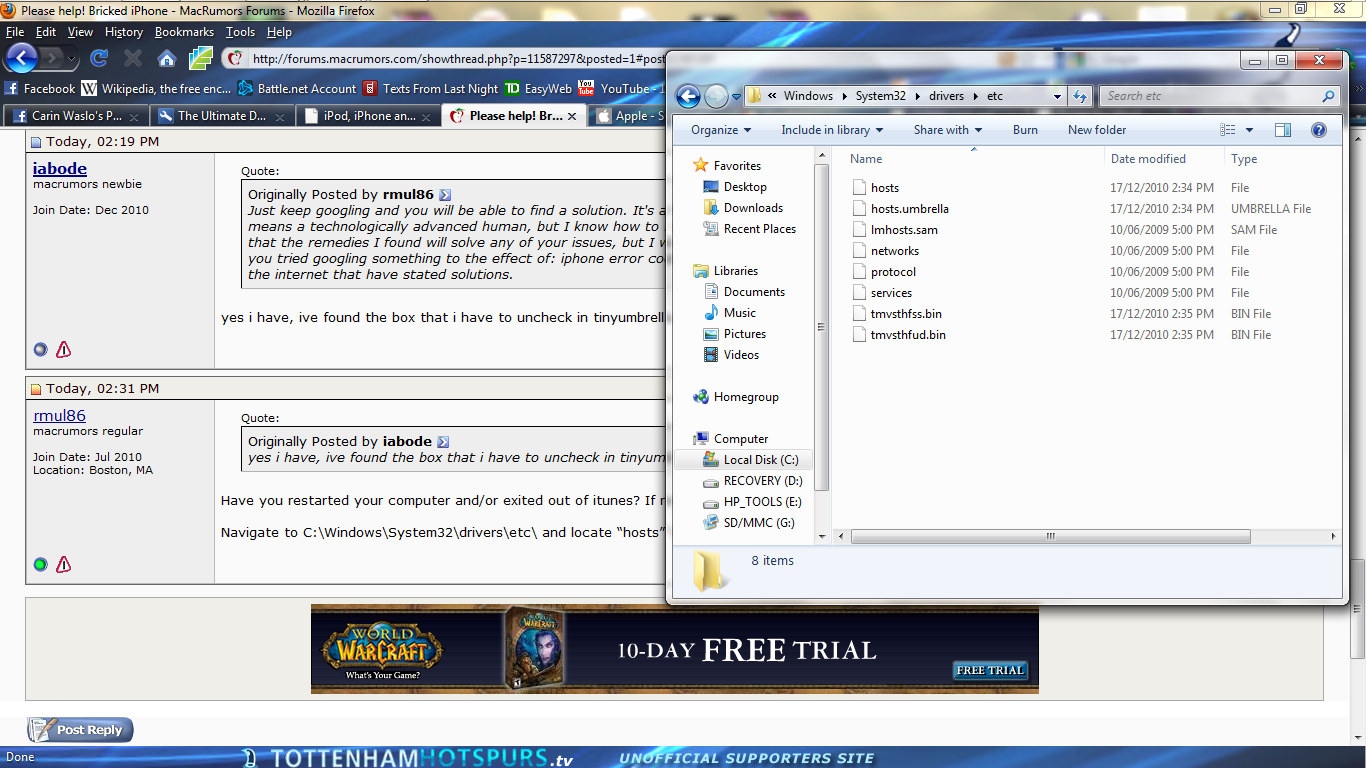The image size is (1366, 768).
Task: Open the Battle.net Account bookmark
Action: [297, 88]
